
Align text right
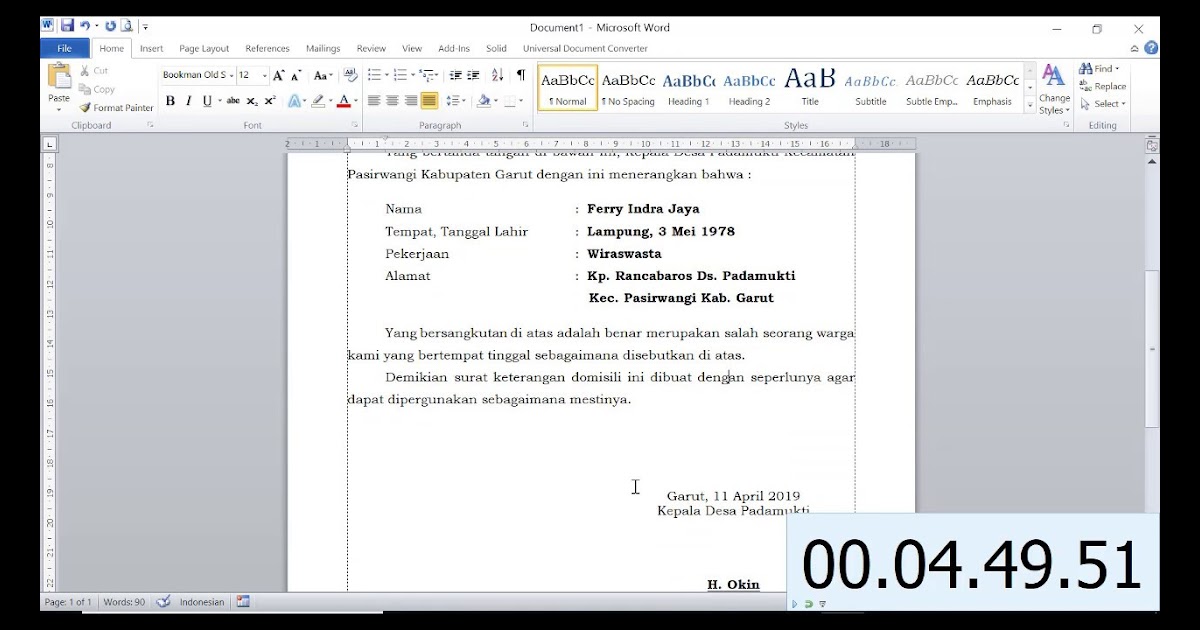(x=411, y=101)
